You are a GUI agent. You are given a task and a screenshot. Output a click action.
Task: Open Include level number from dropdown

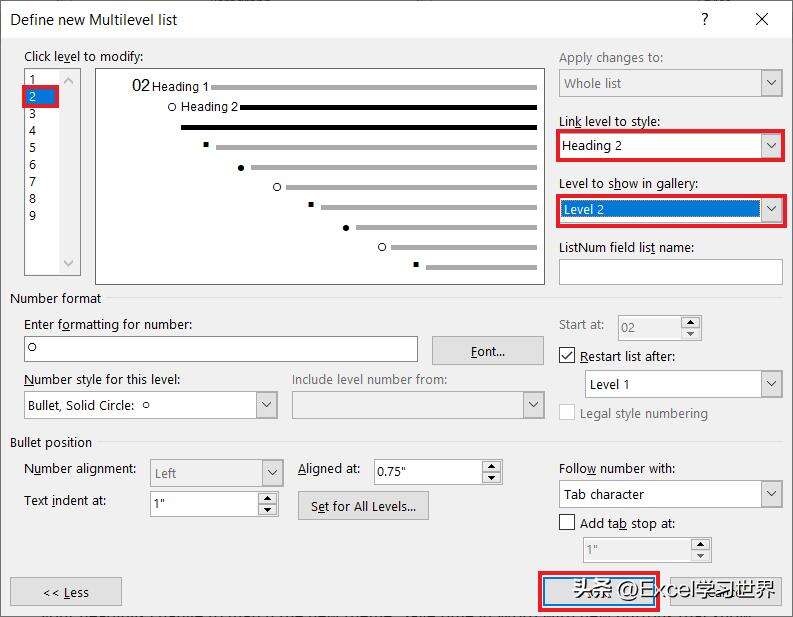pyautogui.click(x=534, y=405)
